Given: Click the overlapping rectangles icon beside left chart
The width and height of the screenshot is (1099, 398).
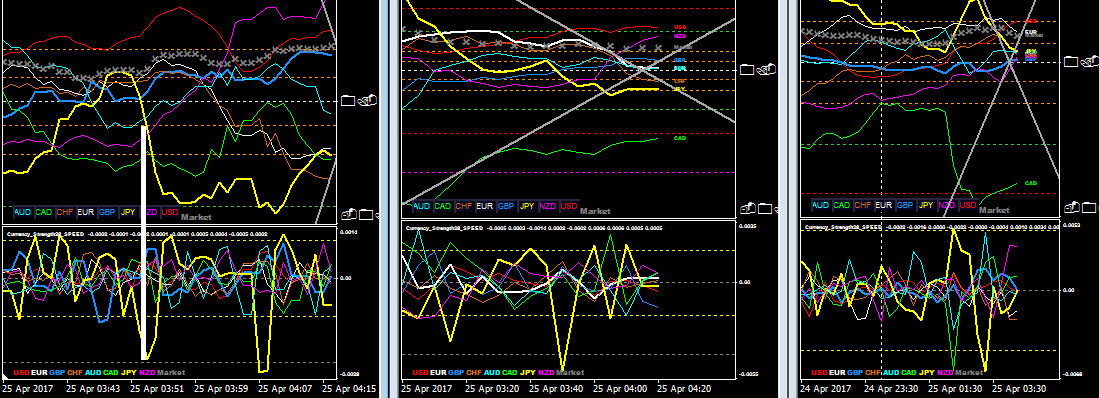Looking at the screenshot, I should tap(366, 101).
